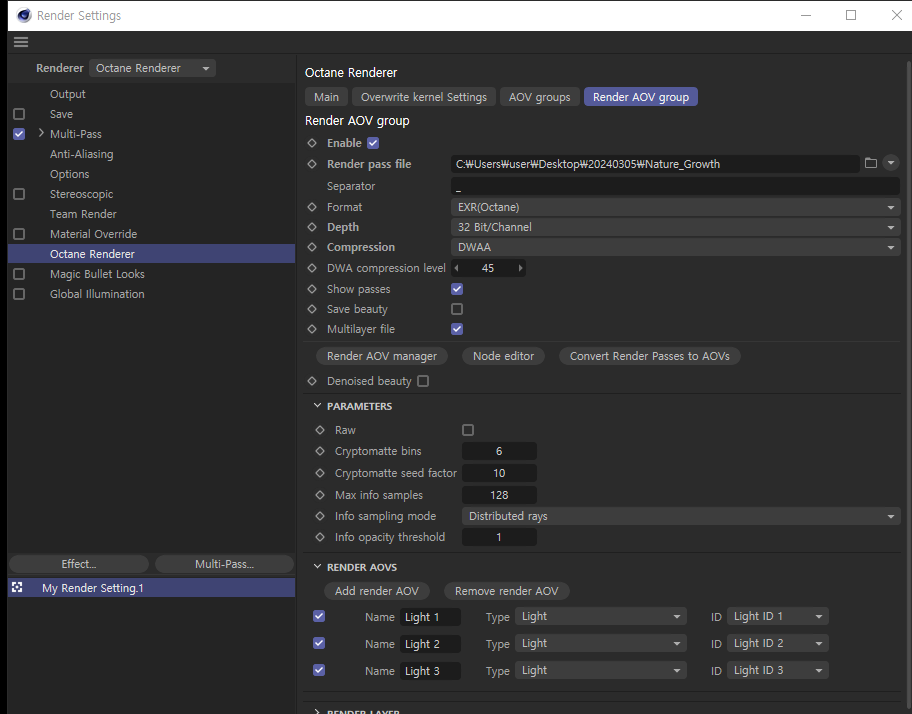Click keyframe diamond beside Show passes
912x714 pixels.
click(x=312, y=289)
